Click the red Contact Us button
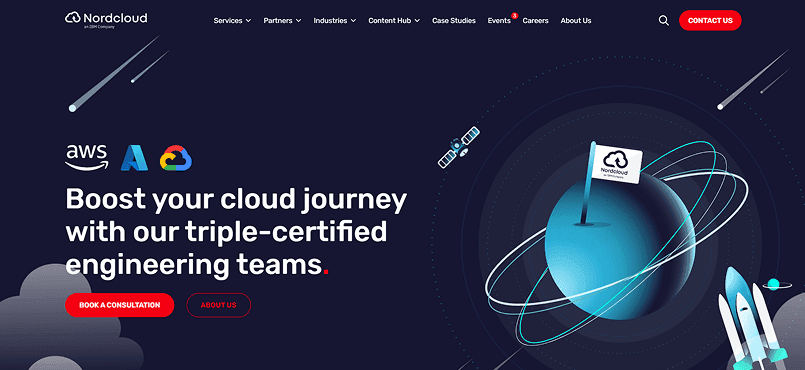The image size is (805, 370). (710, 21)
